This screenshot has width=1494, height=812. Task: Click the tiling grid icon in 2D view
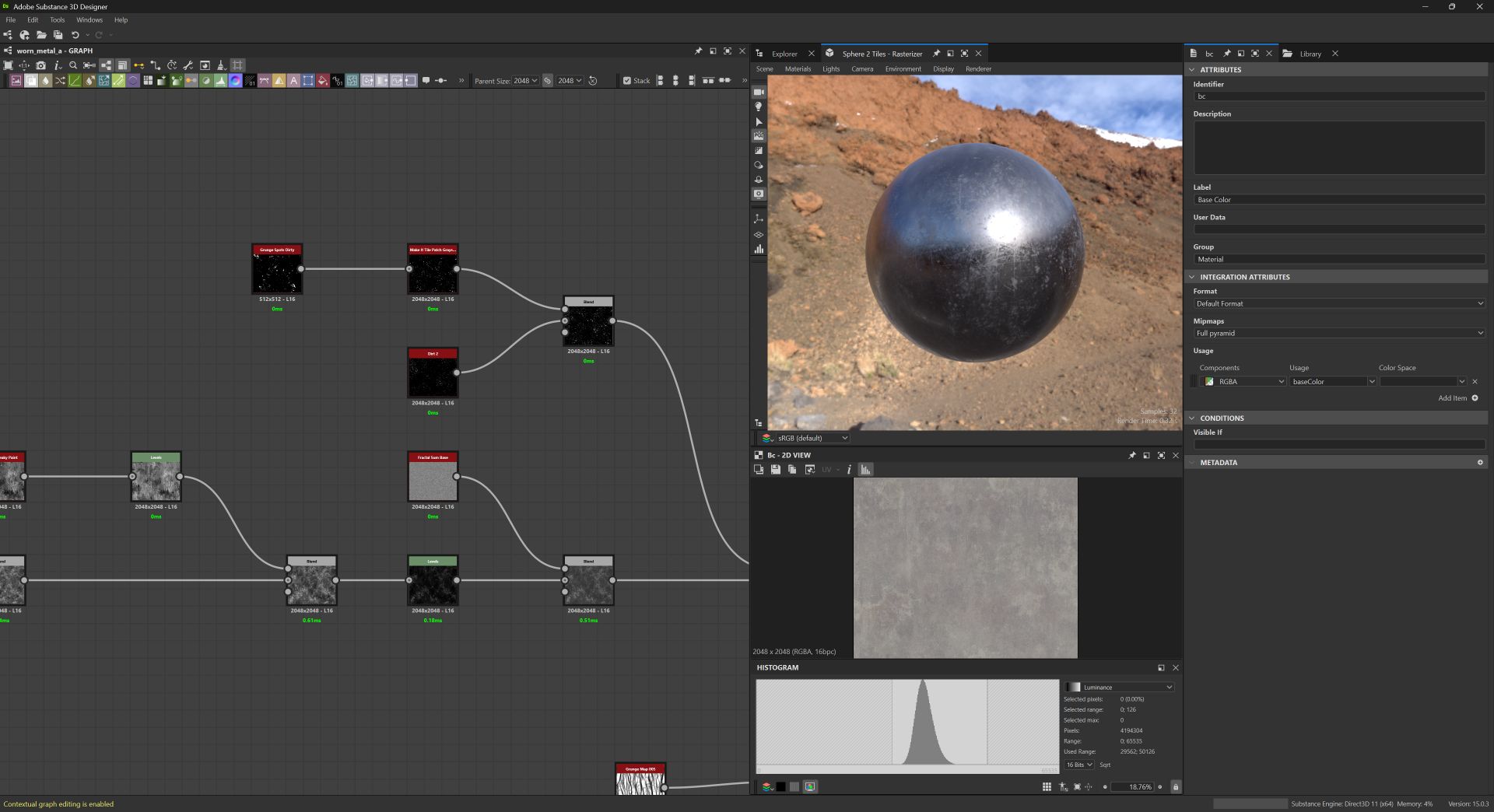[x=1047, y=787]
